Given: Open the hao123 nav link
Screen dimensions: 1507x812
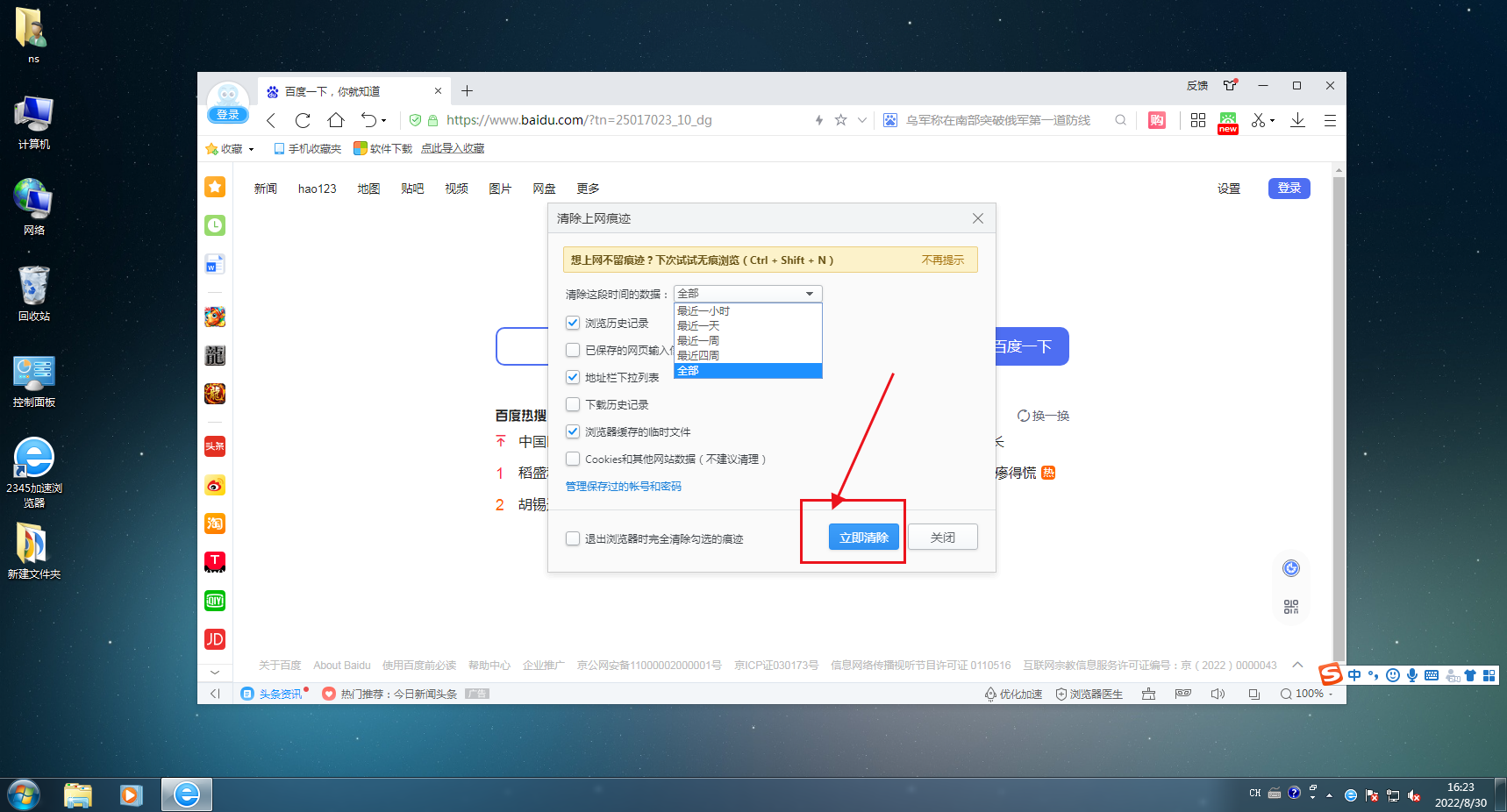Looking at the screenshot, I should [x=318, y=189].
